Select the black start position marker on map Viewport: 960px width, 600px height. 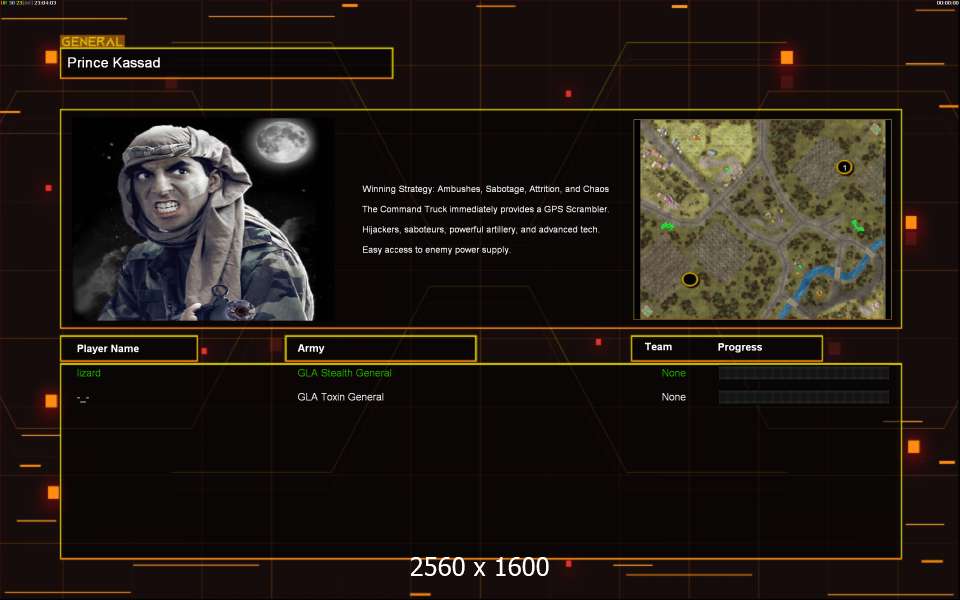(x=690, y=280)
